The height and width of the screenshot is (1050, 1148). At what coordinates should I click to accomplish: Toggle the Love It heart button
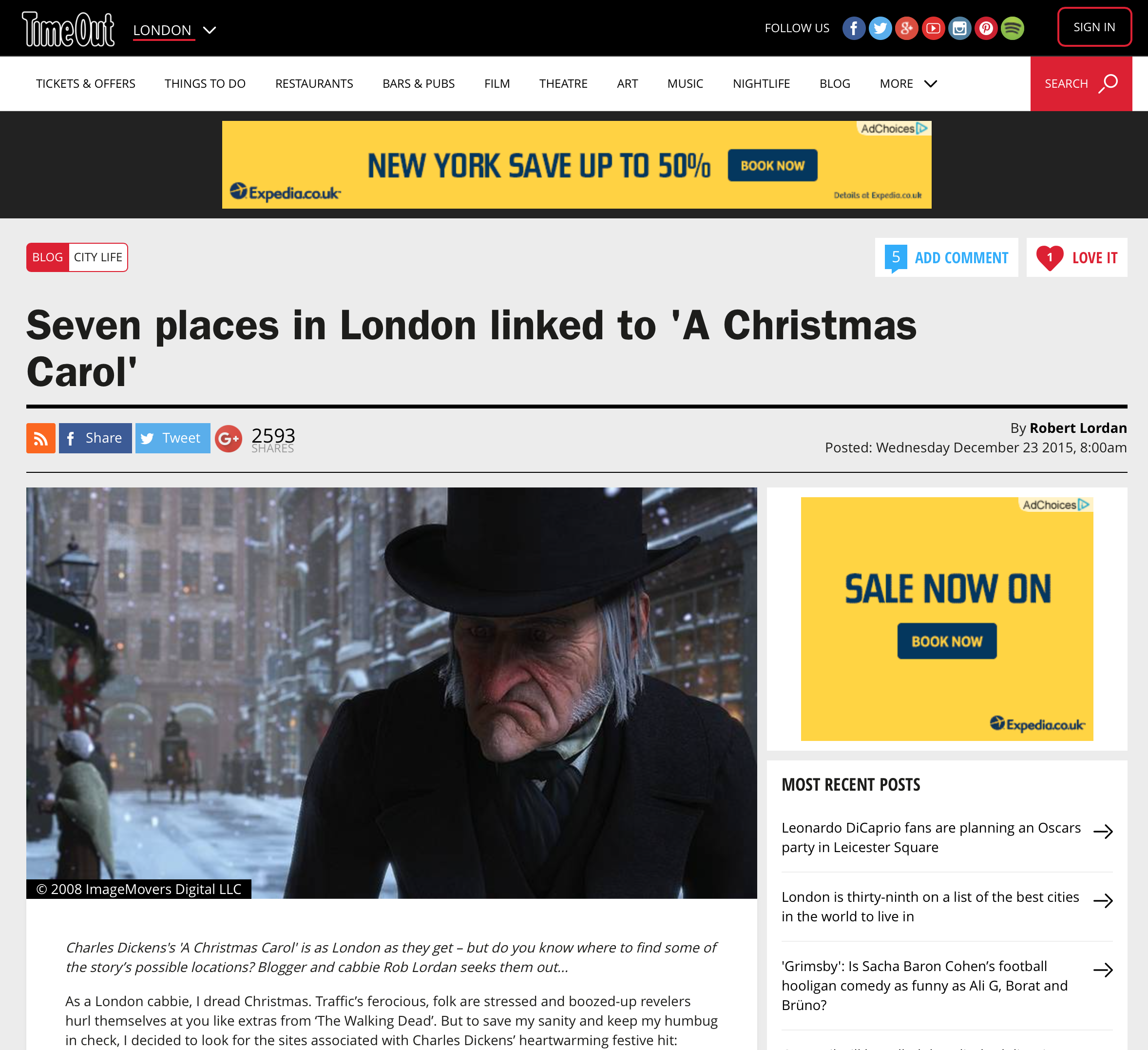(1076, 257)
